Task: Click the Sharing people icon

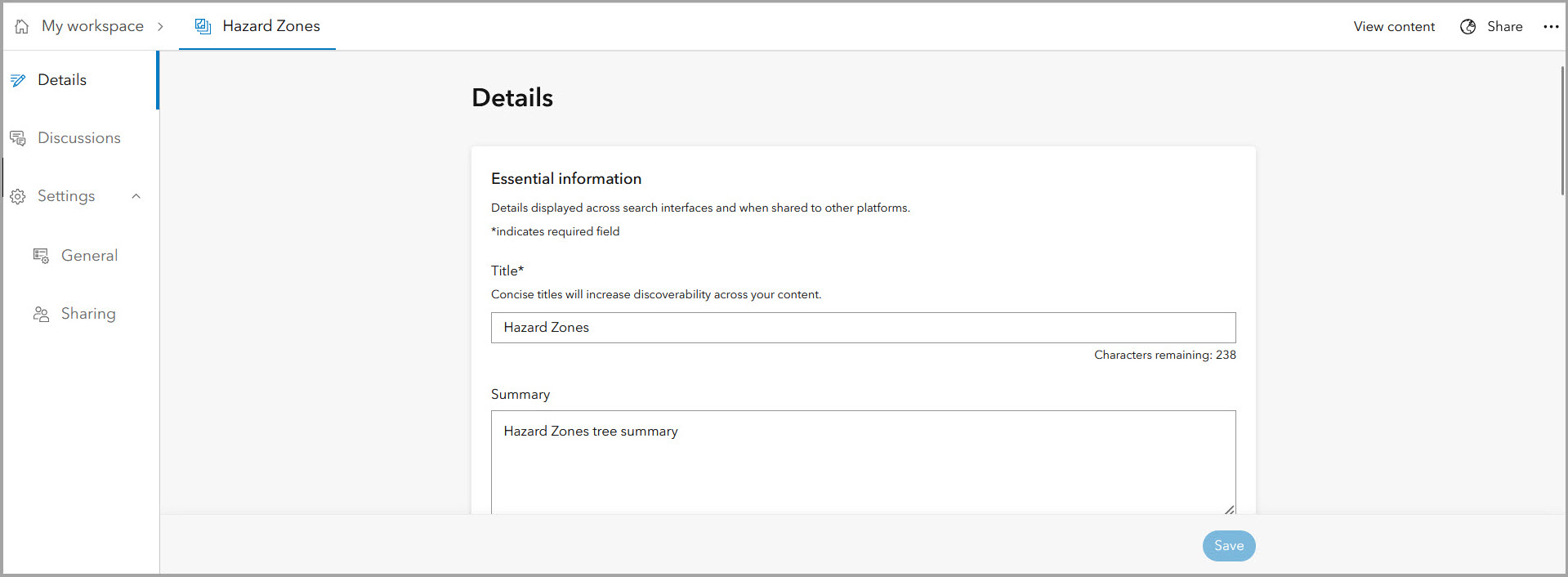Action: (x=41, y=314)
